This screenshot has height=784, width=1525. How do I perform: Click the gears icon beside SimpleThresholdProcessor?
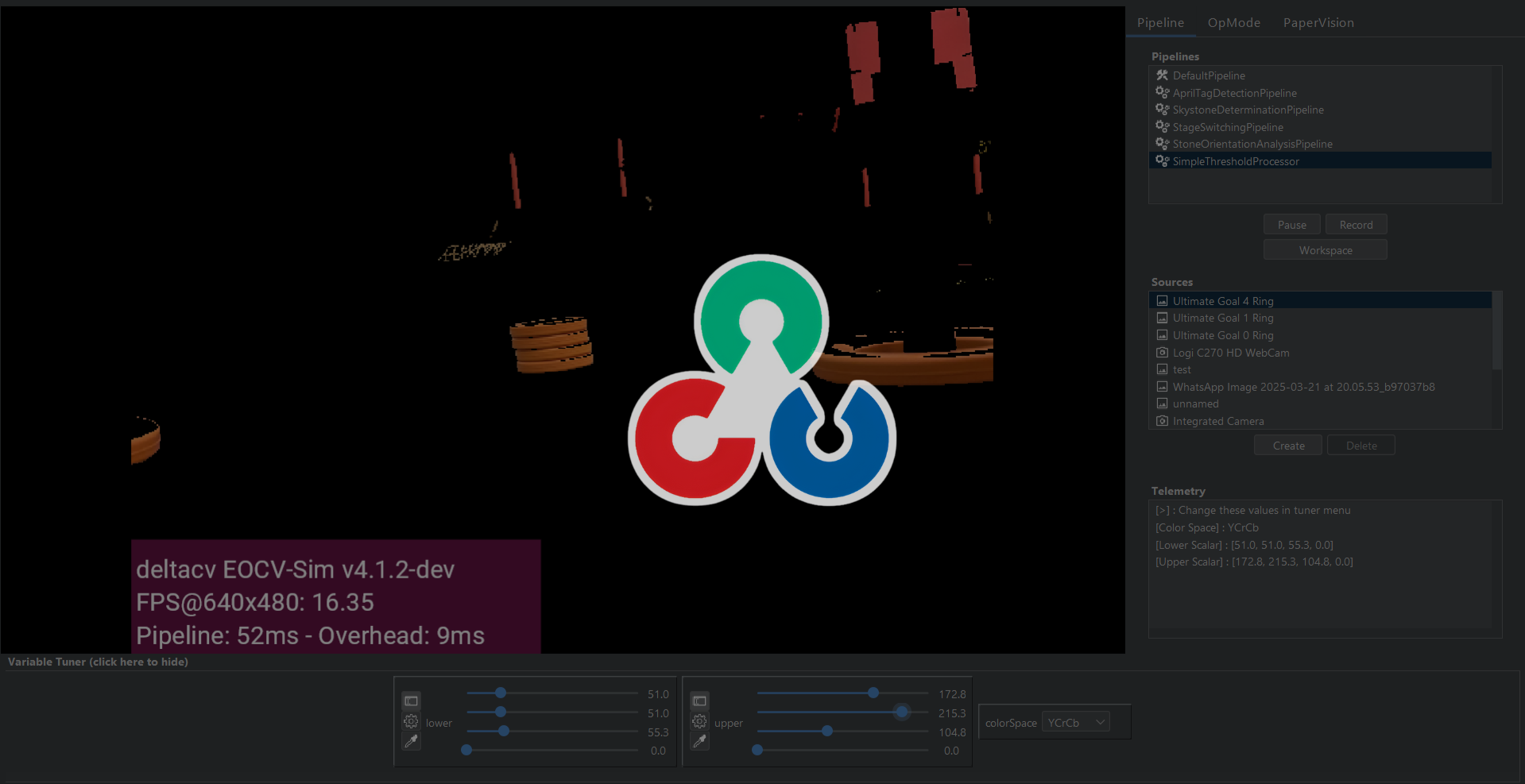[1162, 161]
